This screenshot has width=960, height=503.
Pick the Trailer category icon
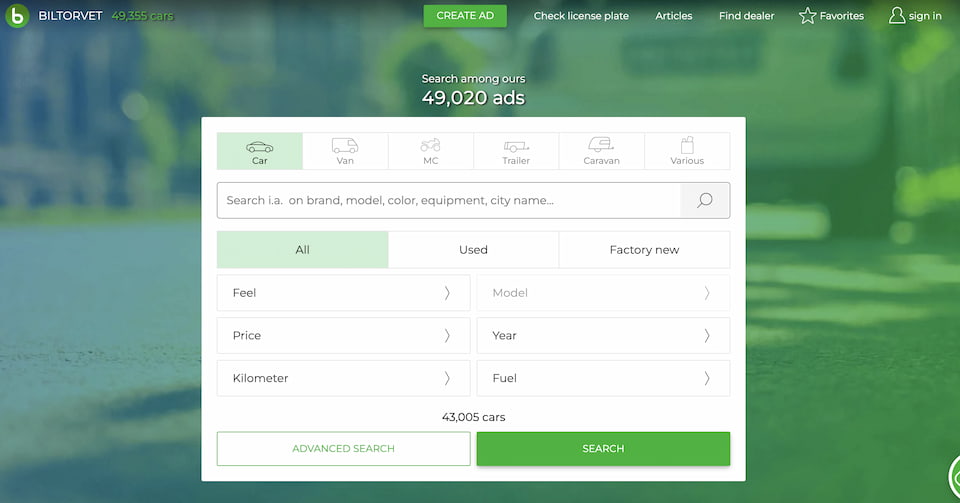(x=516, y=147)
